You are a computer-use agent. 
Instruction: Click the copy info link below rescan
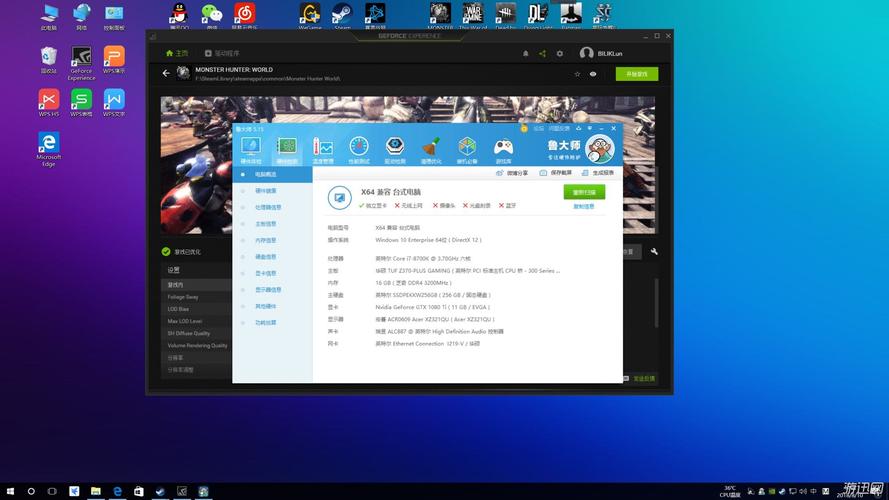(x=584, y=206)
